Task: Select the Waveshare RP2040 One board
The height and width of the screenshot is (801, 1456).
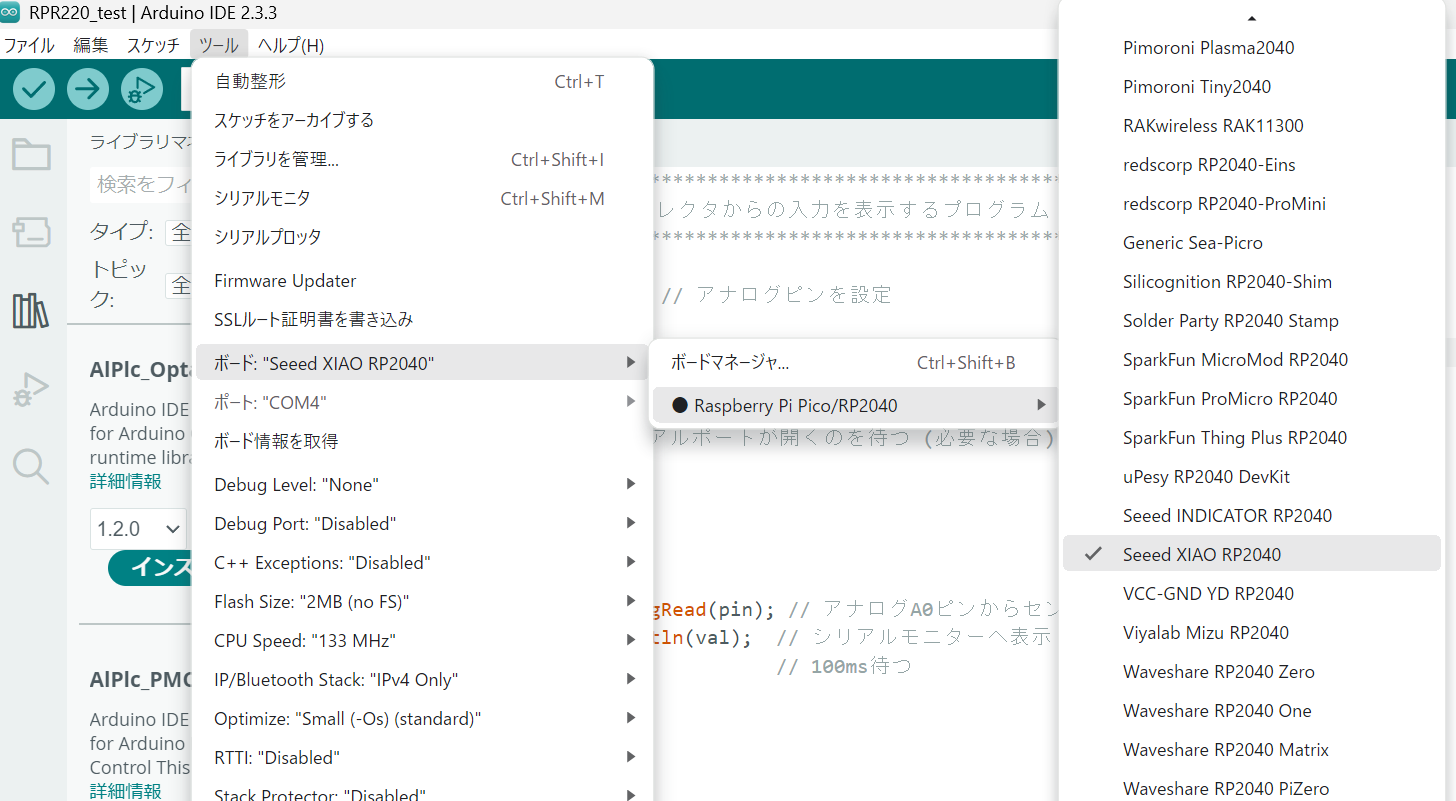Action: tap(1252, 710)
